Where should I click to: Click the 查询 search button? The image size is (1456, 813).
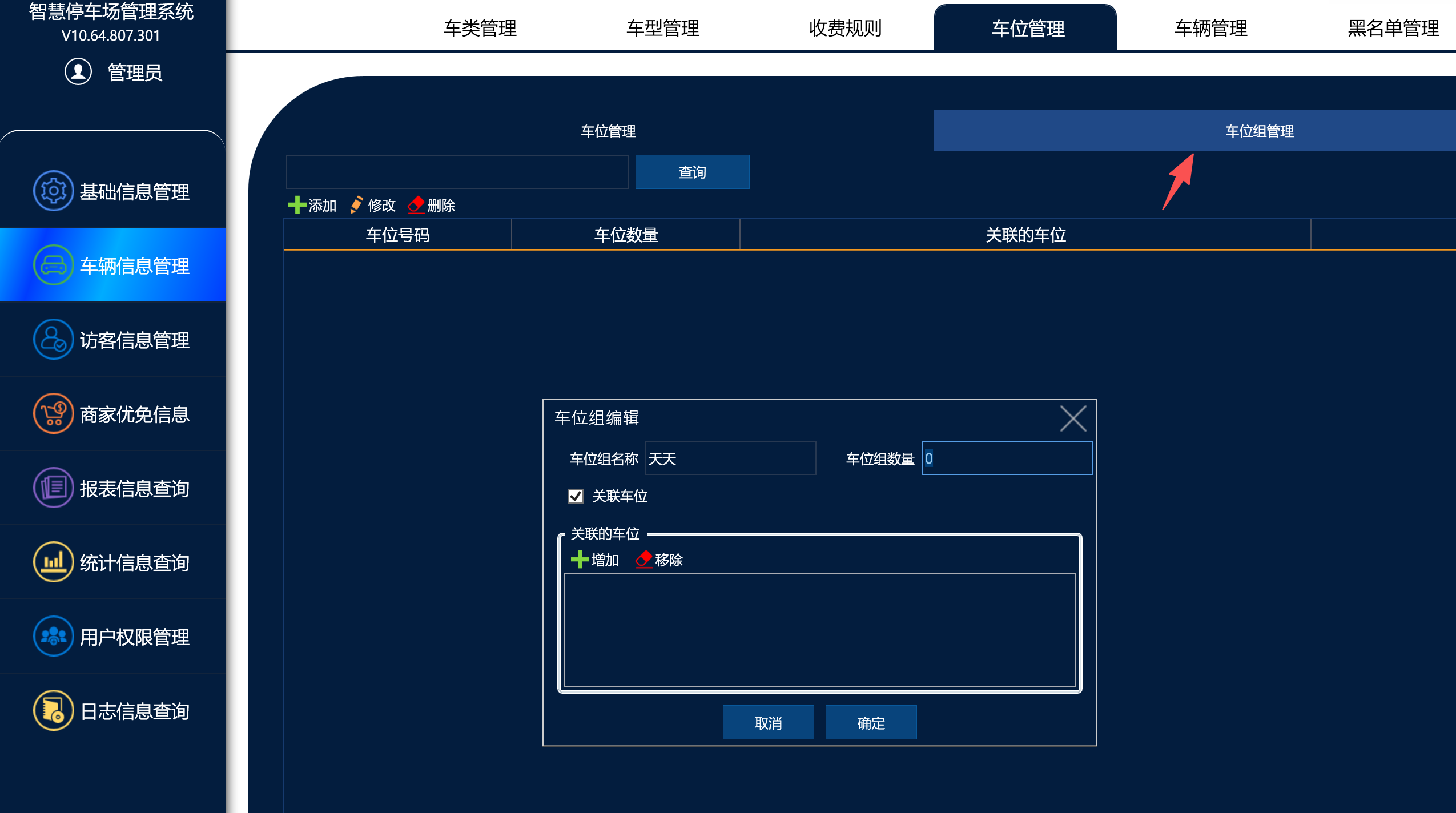click(x=692, y=172)
